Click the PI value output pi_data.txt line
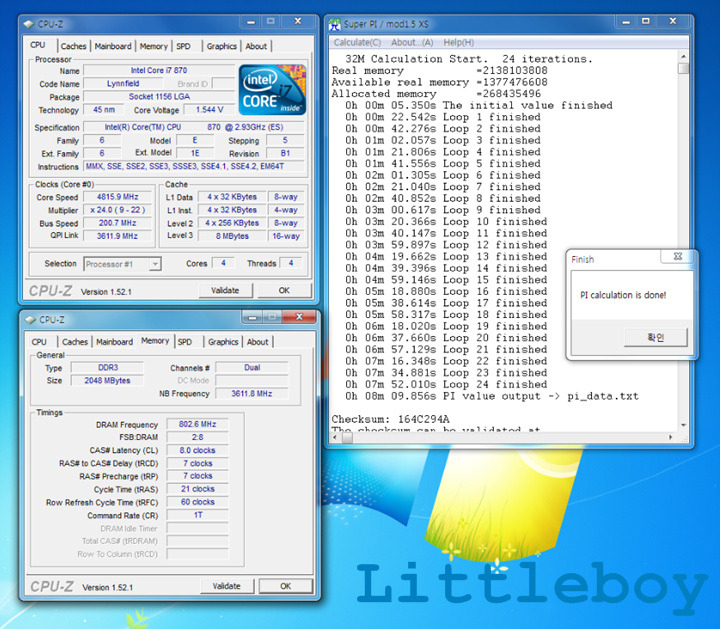This screenshot has height=629, width=720. pyautogui.click(x=492, y=396)
